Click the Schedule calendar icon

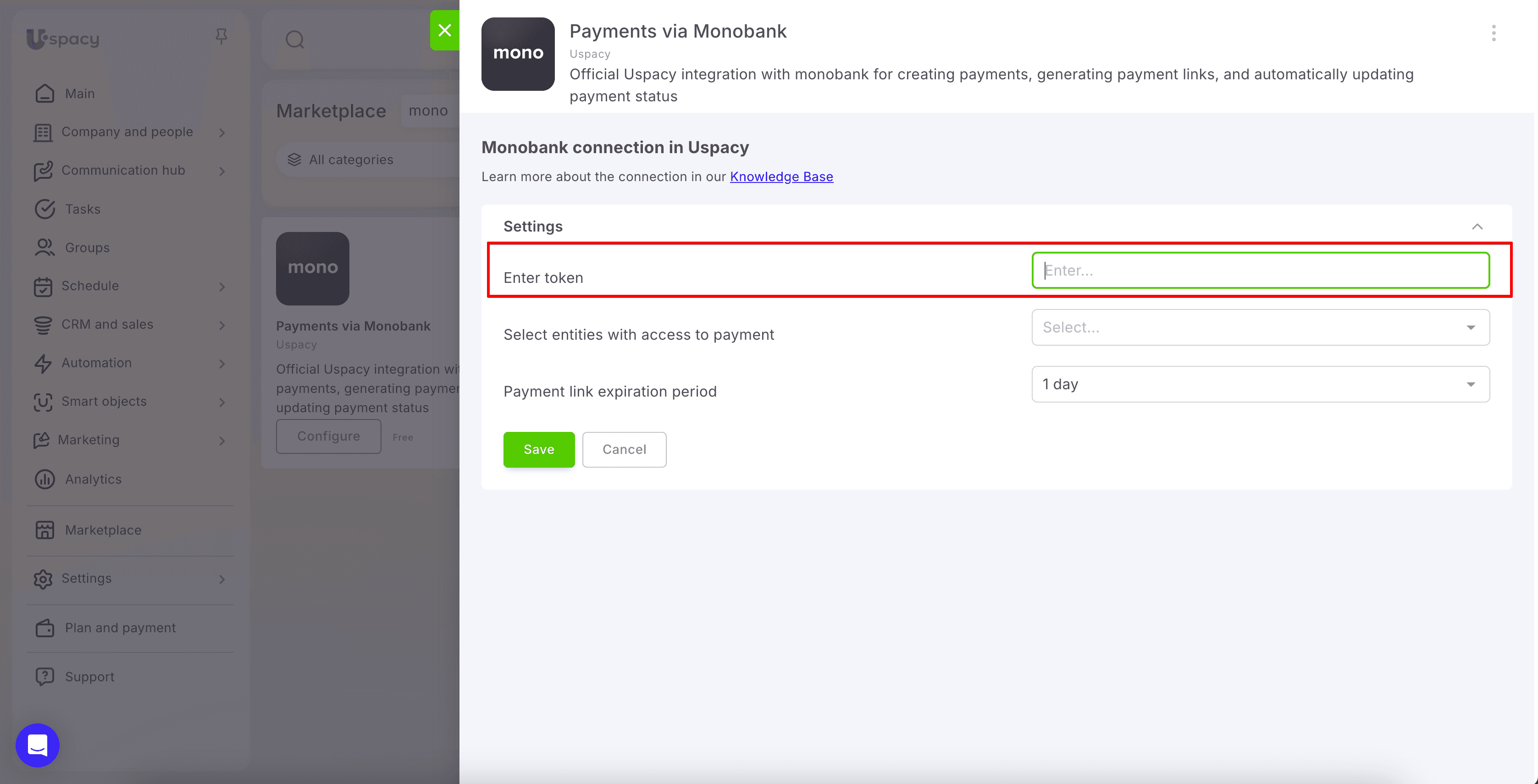pyautogui.click(x=43, y=286)
